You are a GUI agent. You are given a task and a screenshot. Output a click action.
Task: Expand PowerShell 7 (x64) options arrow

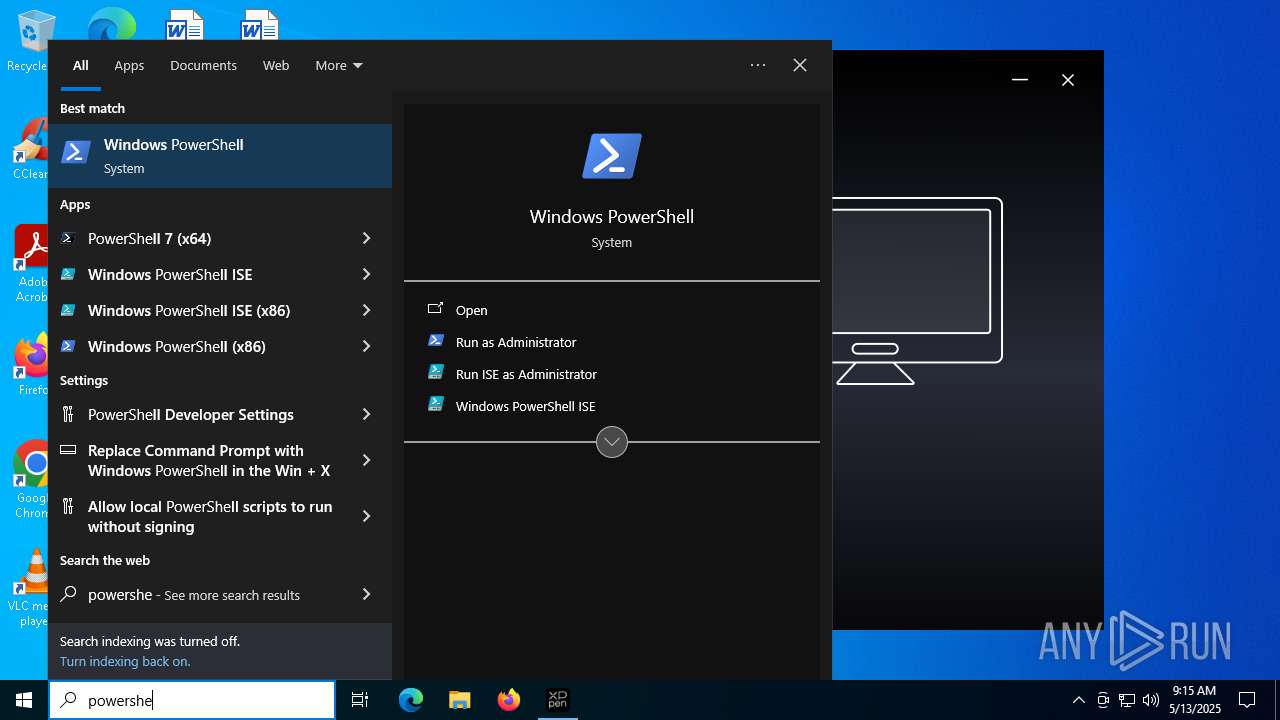coord(366,238)
